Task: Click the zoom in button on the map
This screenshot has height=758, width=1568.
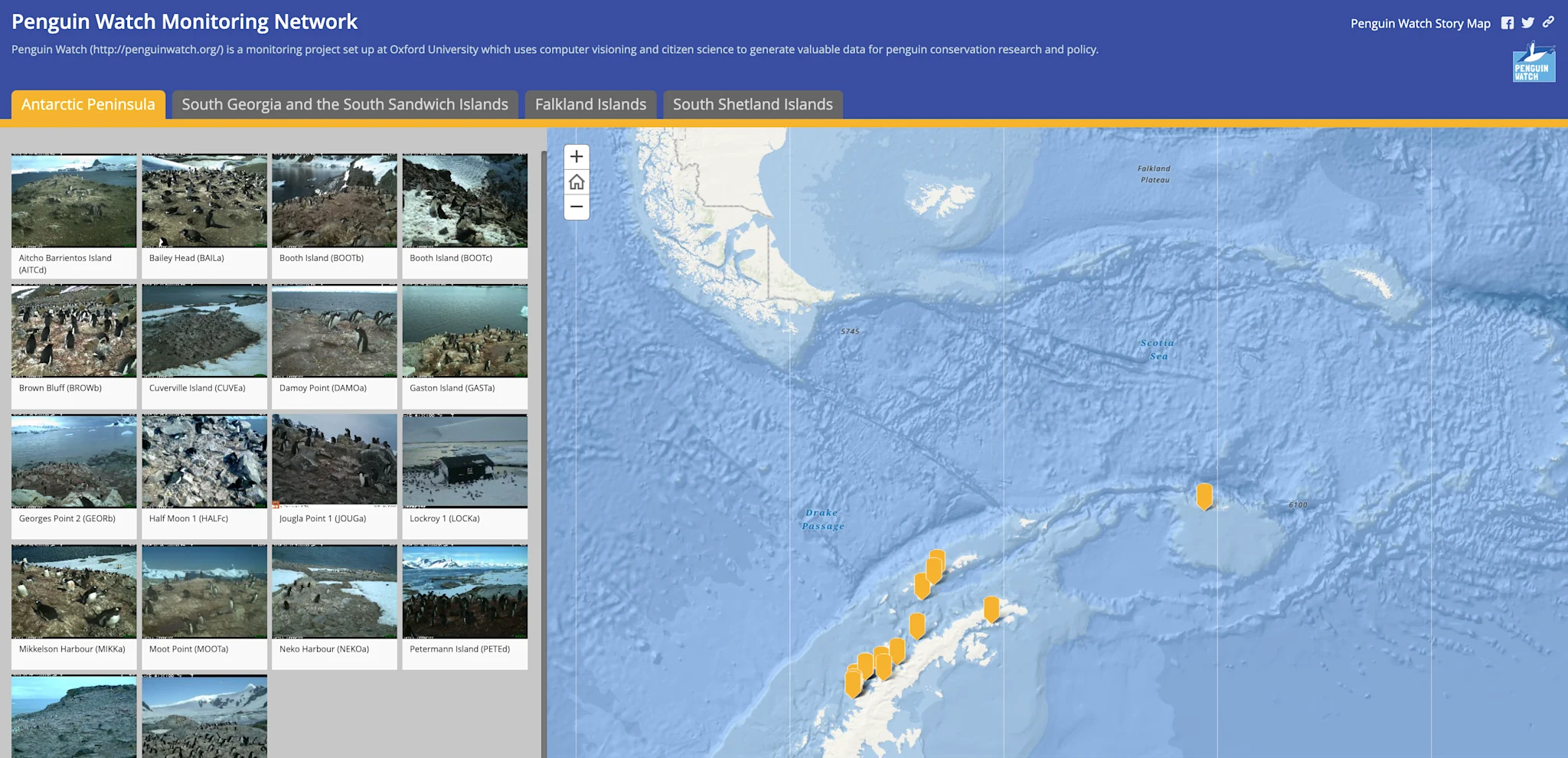Action: pyautogui.click(x=577, y=156)
